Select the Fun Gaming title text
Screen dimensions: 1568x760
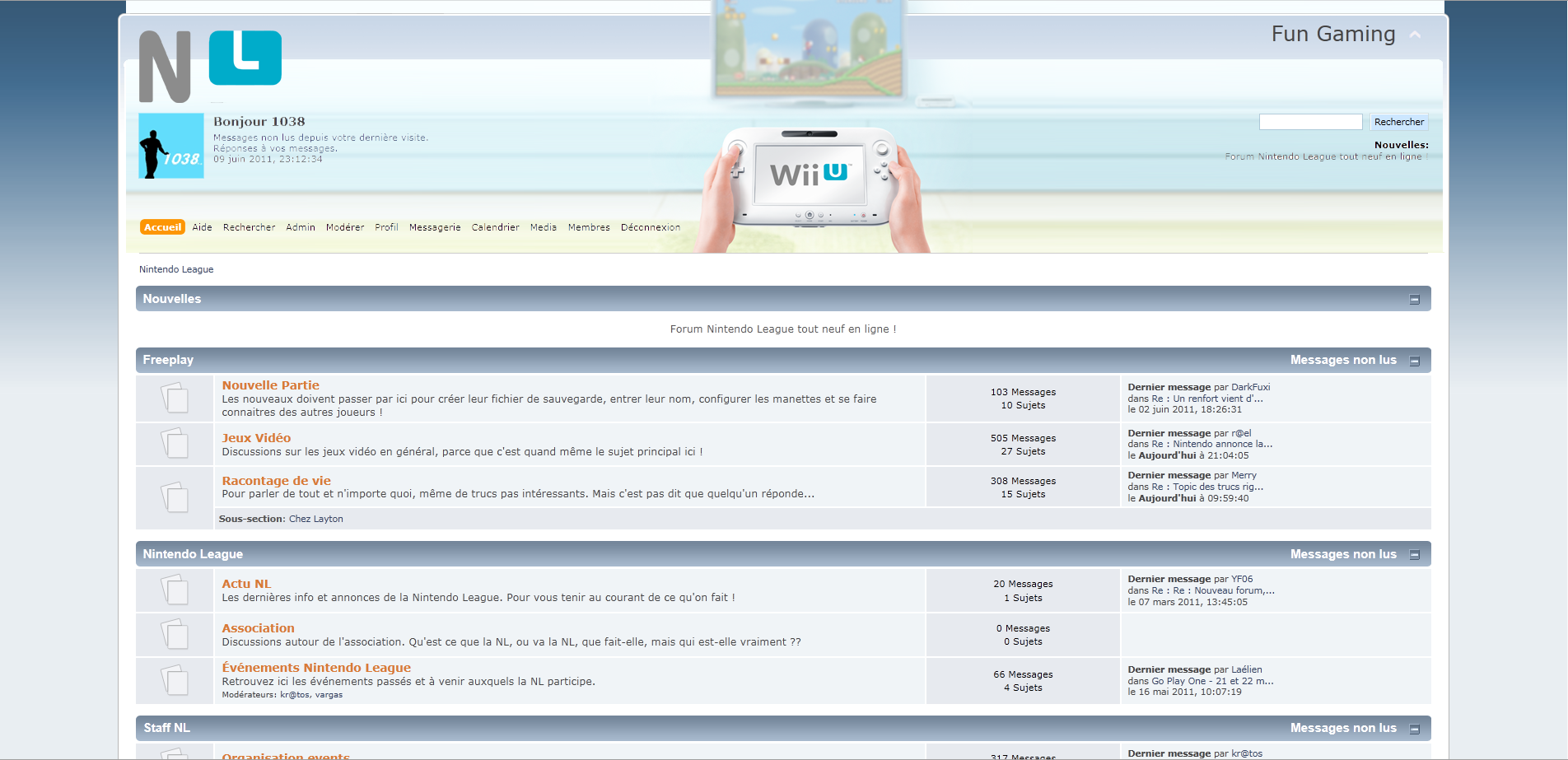pos(1333,34)
